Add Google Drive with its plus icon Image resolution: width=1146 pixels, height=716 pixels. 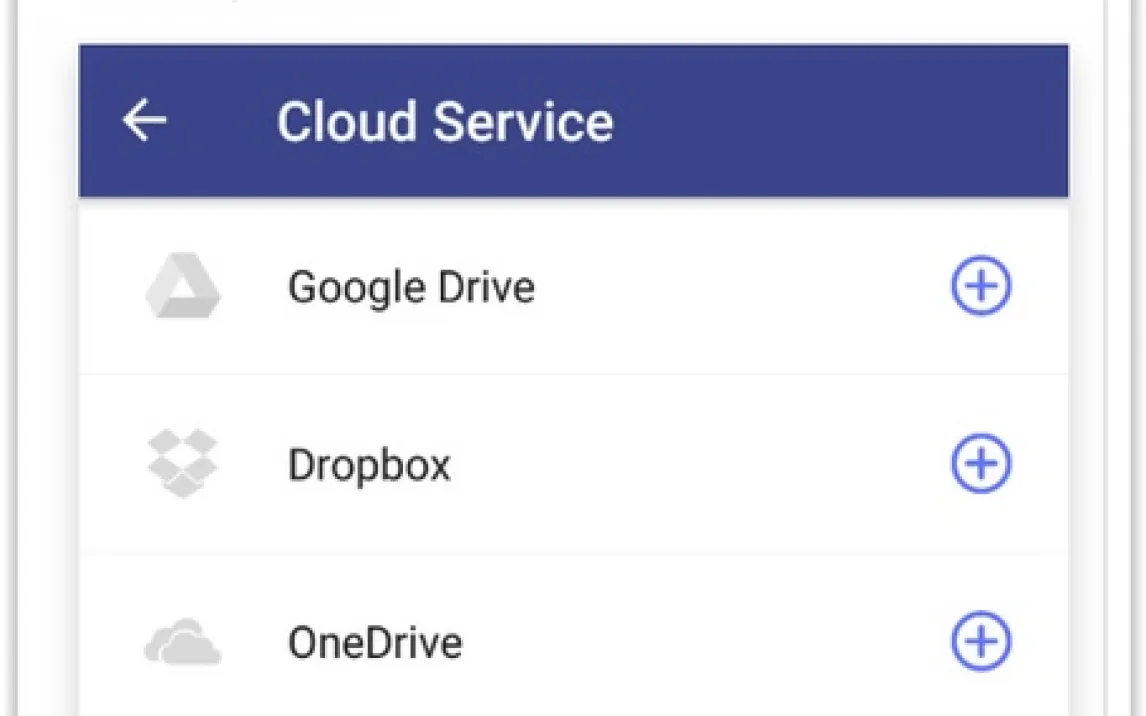click(980, 286)
